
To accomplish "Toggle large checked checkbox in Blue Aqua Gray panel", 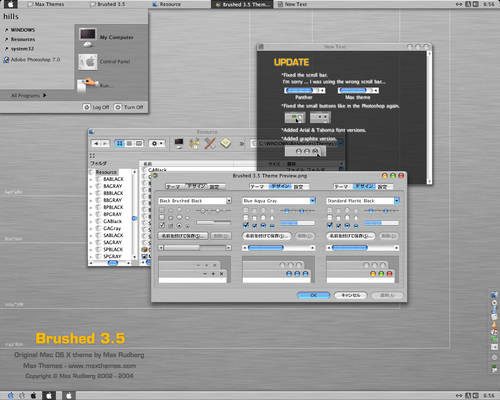I will point(246,225).
